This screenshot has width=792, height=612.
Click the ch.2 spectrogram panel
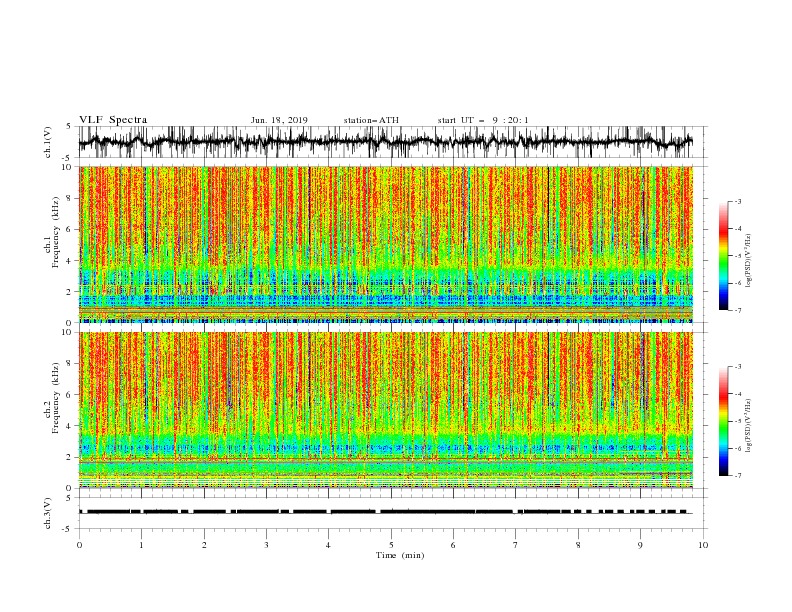tap(385, 410)
